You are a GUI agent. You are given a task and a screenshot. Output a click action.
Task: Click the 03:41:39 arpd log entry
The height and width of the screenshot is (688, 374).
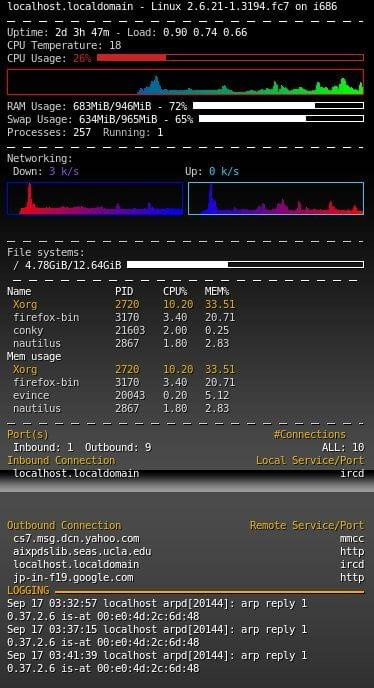[x=157, y=662]
